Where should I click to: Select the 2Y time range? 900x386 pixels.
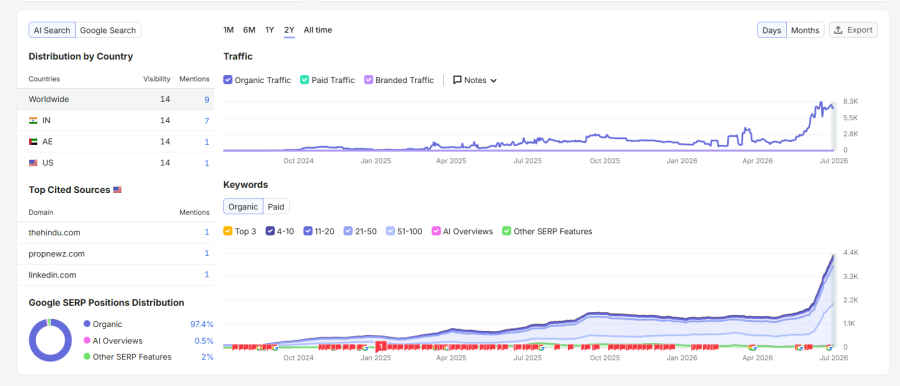(x=289, y=30)
